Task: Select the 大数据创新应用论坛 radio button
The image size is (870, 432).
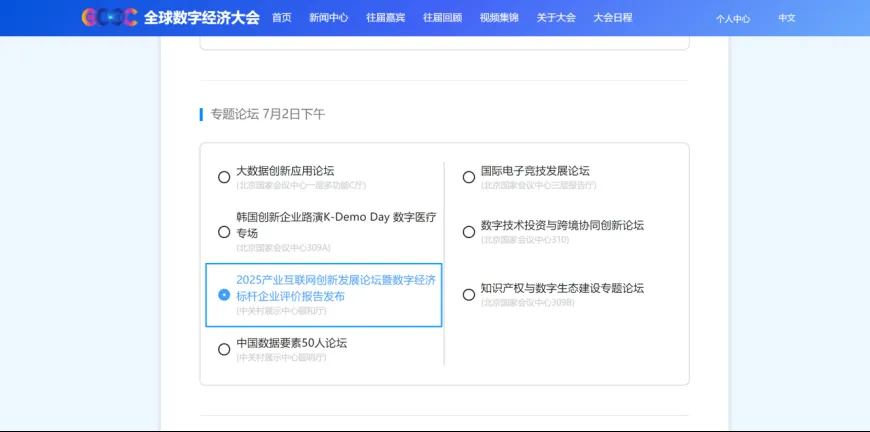Action: click(x=224, y=177)
